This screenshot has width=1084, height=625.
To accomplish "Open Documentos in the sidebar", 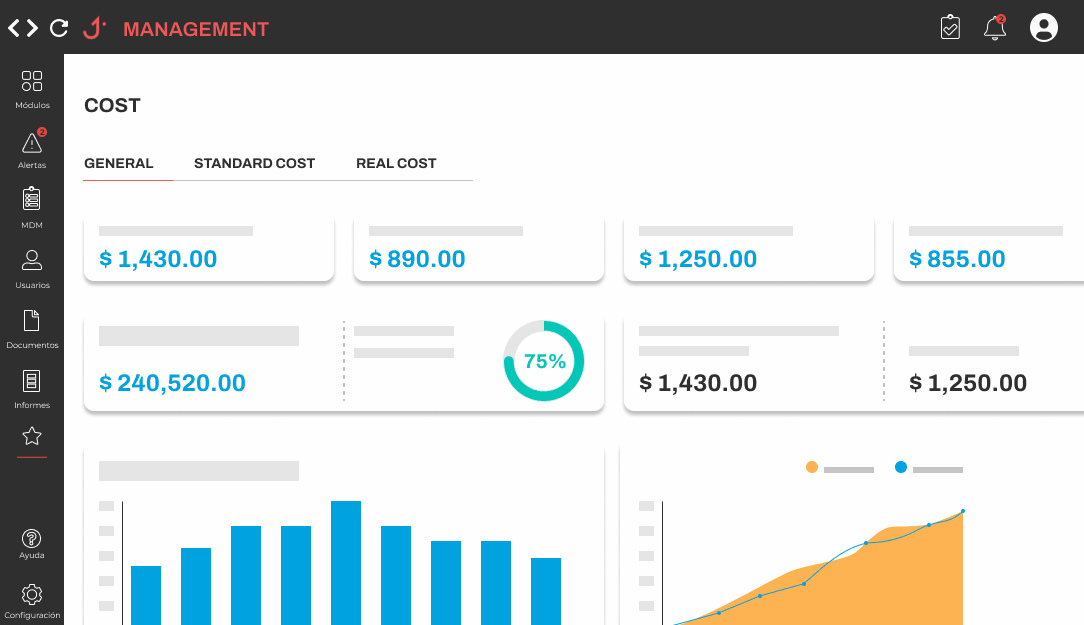I will pos(32,321).
